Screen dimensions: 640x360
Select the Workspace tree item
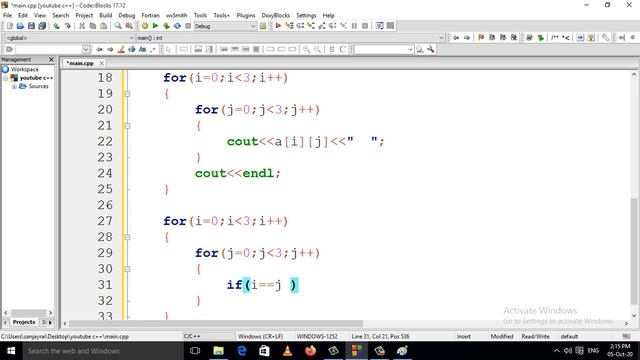tap(24, 69)
